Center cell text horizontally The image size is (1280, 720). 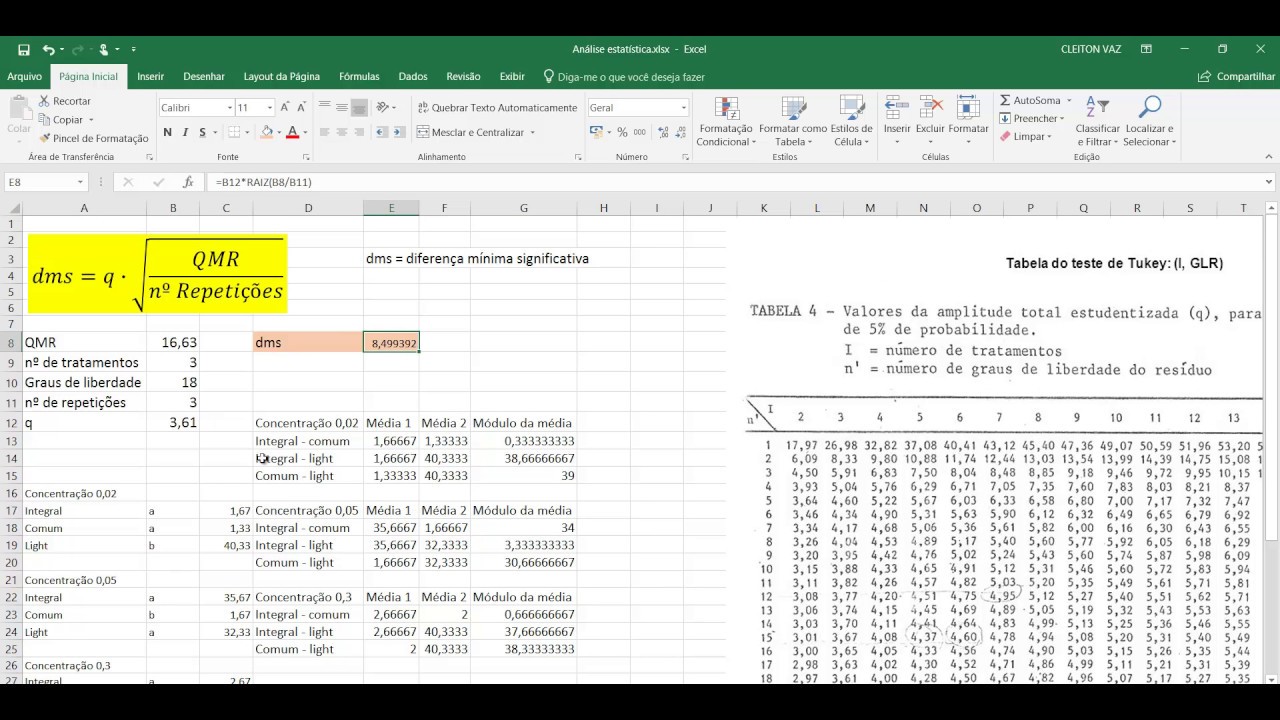(342, 132)
